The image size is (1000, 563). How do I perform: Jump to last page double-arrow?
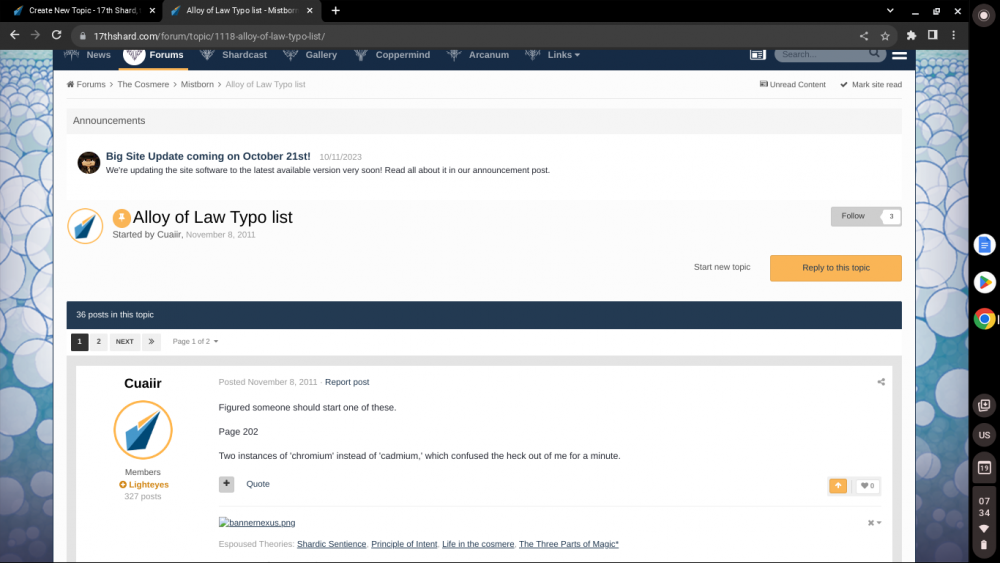pos(151,342)
